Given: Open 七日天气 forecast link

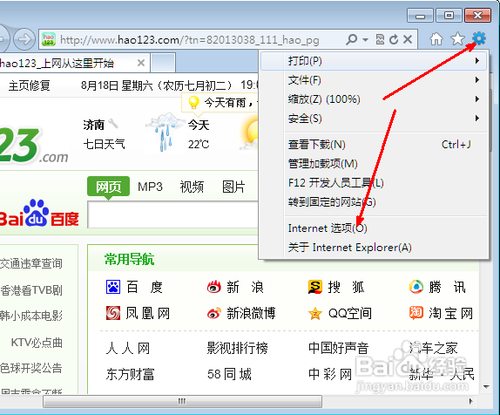Looking at the screenshot, I should (104, 144).
